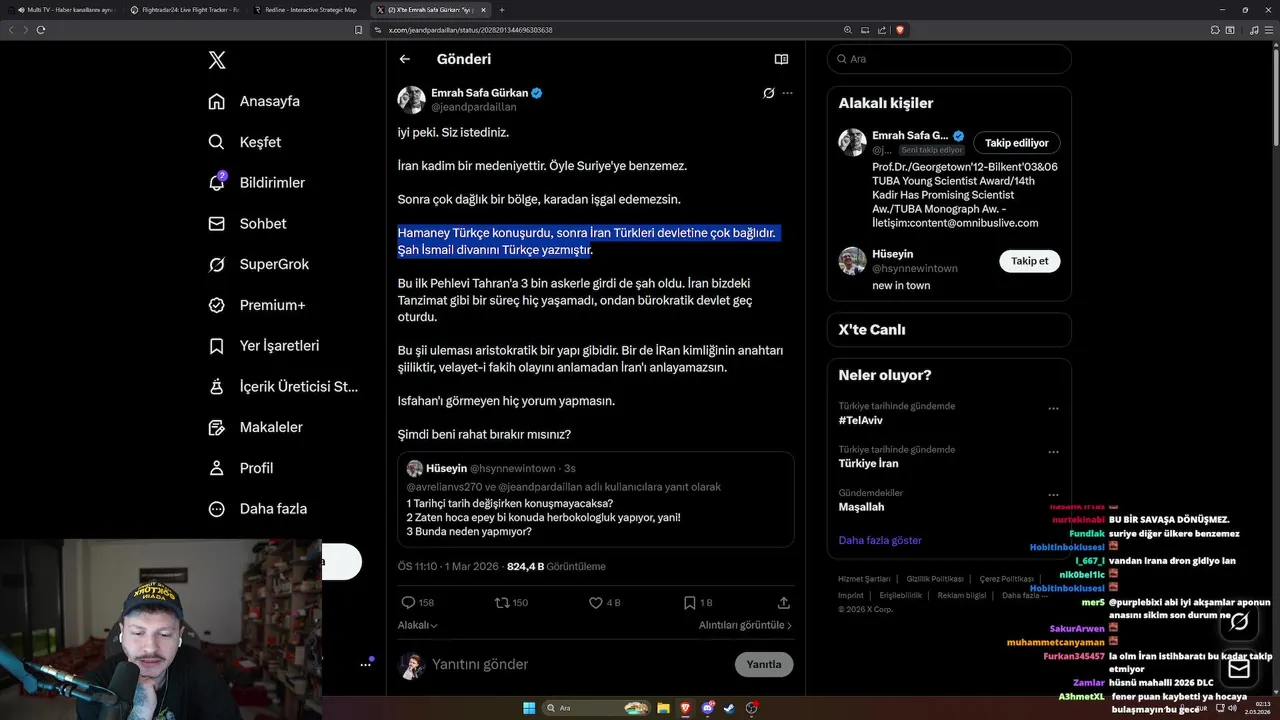This screenshot has width=1280, height=720.
Task: Open SuperGrok from the sidebar
Action: click(258, 264)
